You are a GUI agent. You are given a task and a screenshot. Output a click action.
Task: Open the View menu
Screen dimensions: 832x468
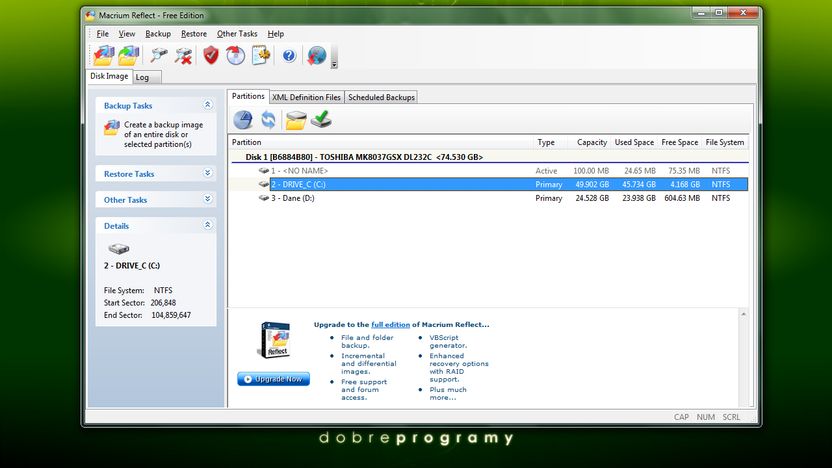tap(127, 33)
